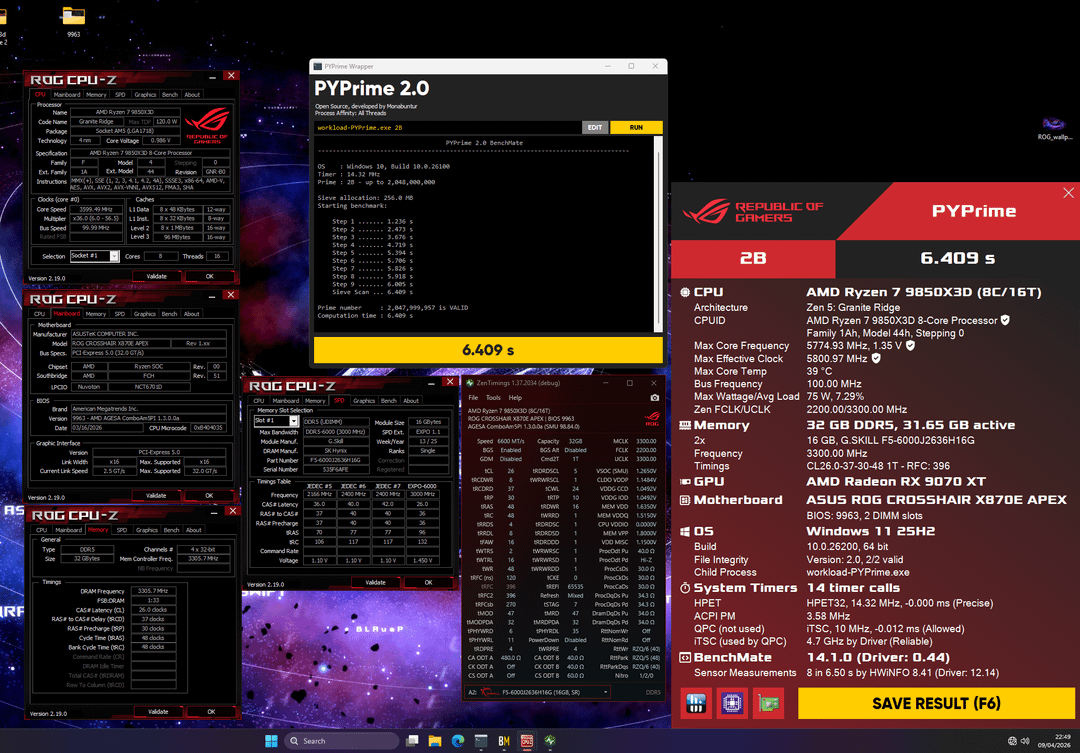Click the Windows Start button on the taskbar
Screen dimensions: 1080x753
pos(269,741)
